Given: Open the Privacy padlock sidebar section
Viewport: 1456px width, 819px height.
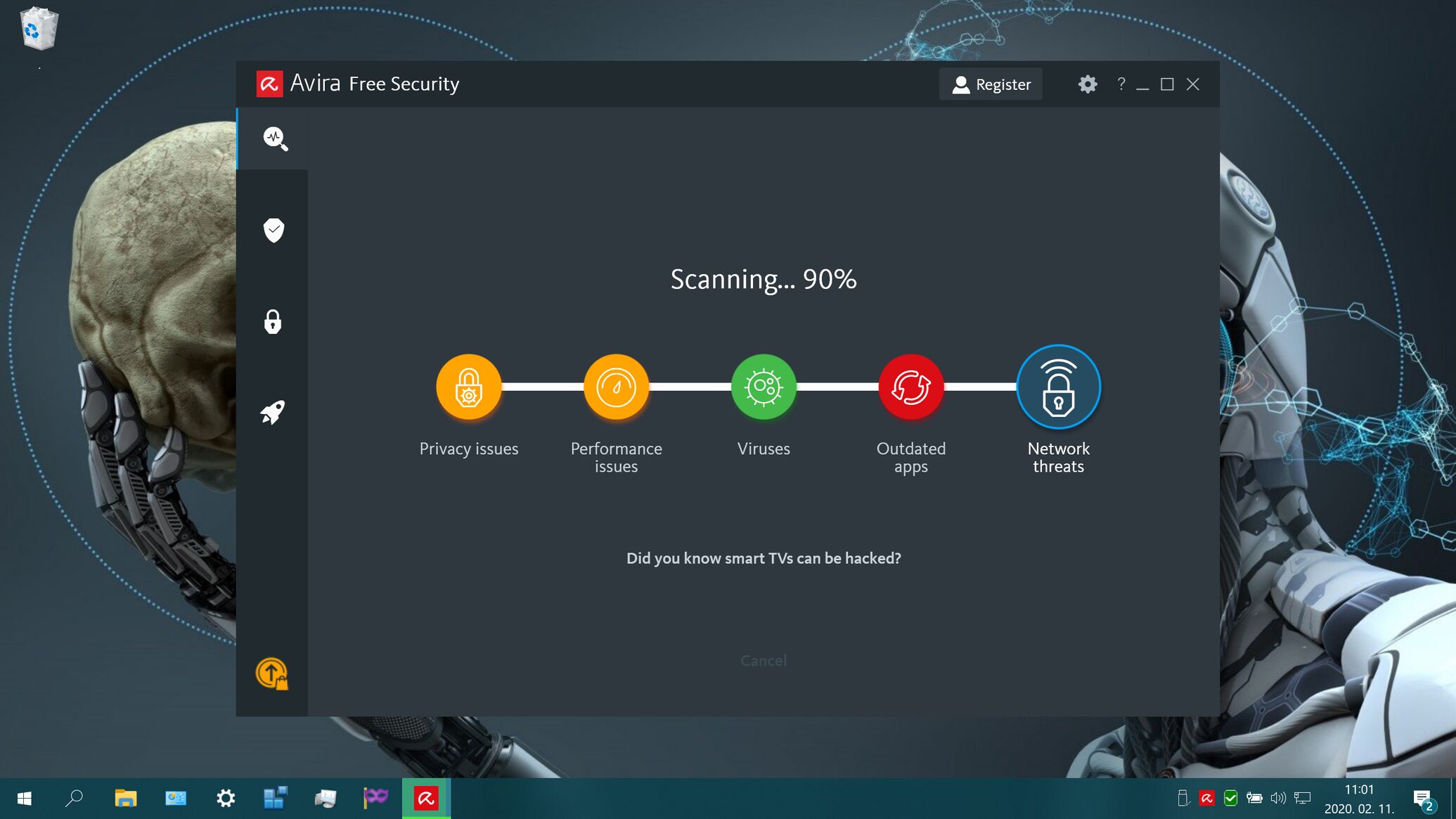Looking at the screenshot, I should (273, 321).
